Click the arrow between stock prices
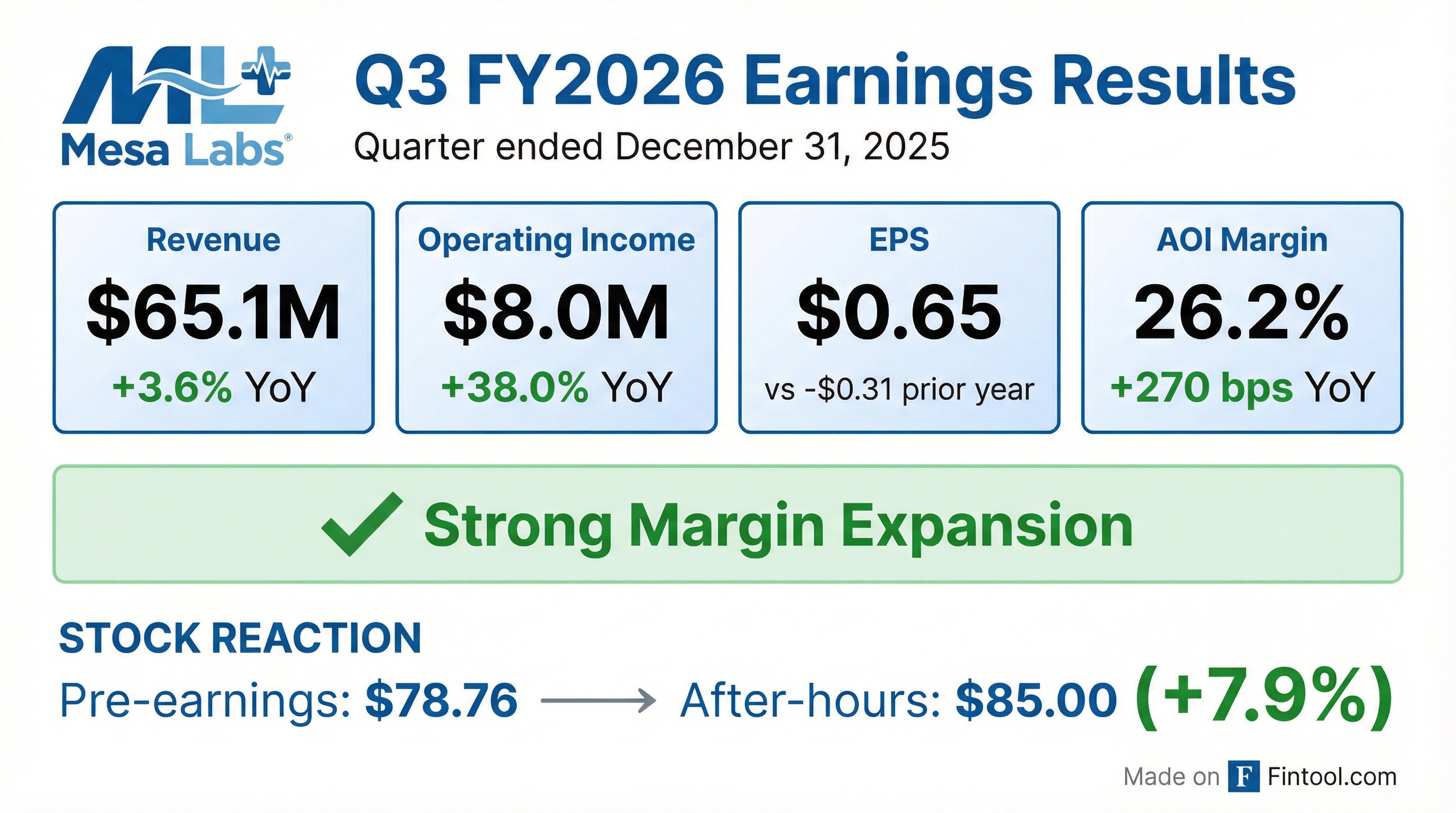1456x813 pixels. tap(598, 701)
